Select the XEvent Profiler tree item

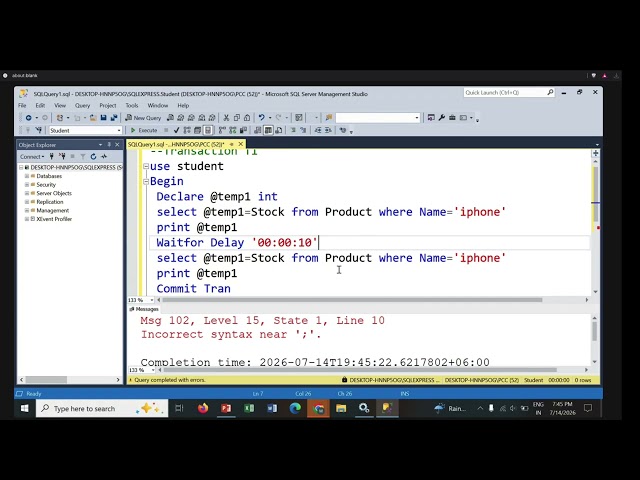pos(54,219)
